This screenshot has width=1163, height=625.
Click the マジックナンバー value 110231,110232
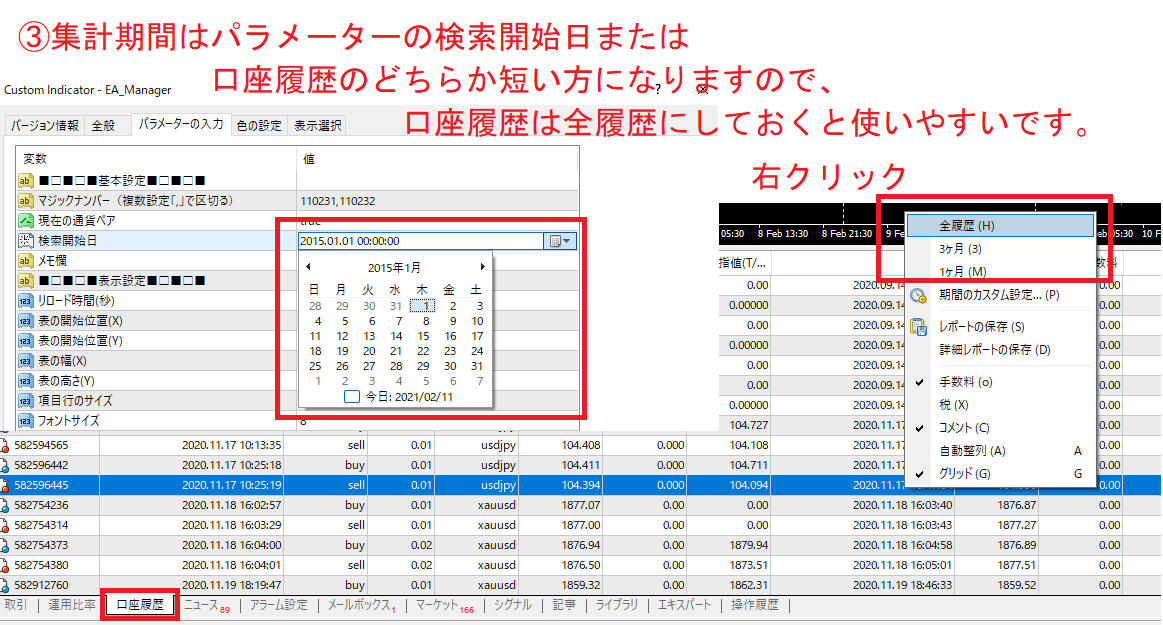point(337,201)
